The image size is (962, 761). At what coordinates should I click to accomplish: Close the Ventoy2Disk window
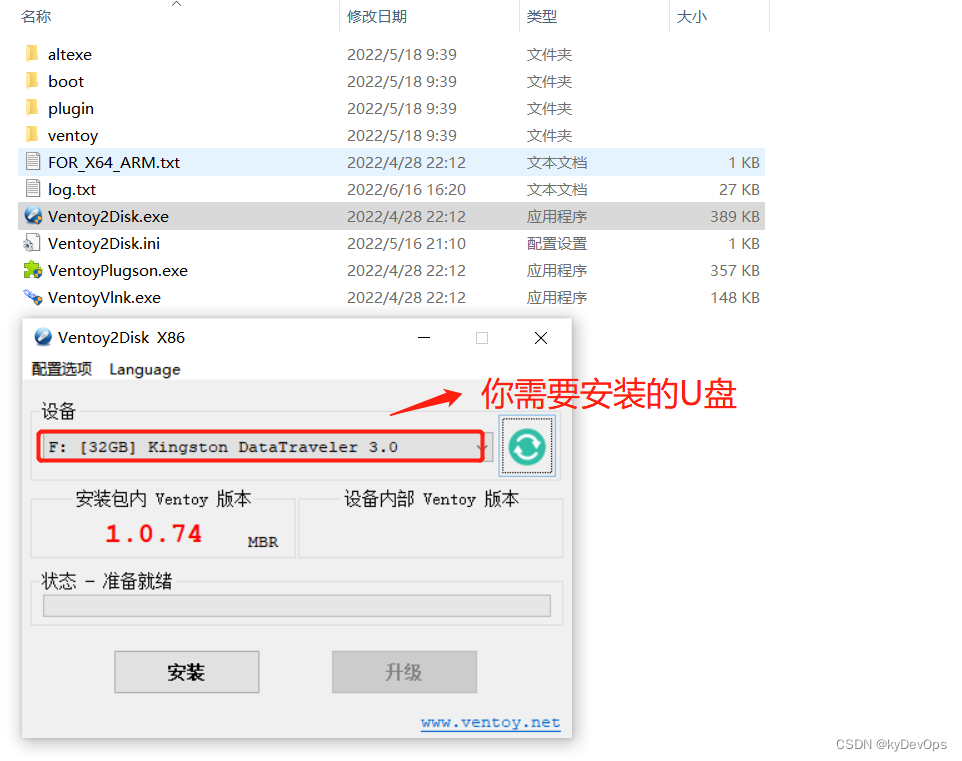pyautogui.click(x=541, y=338)
